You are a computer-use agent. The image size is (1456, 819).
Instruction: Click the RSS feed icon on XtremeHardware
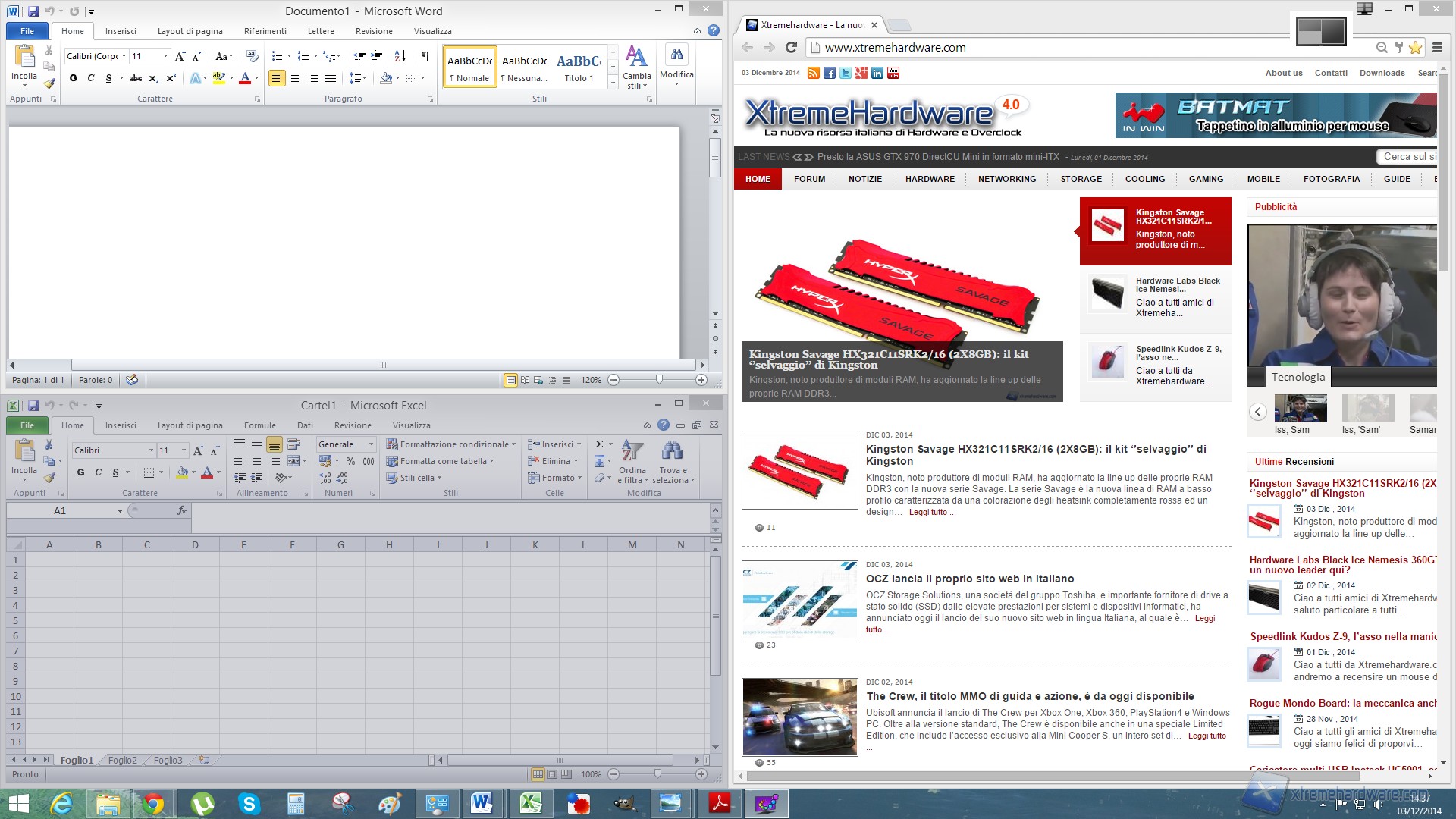tap(813, 73)
